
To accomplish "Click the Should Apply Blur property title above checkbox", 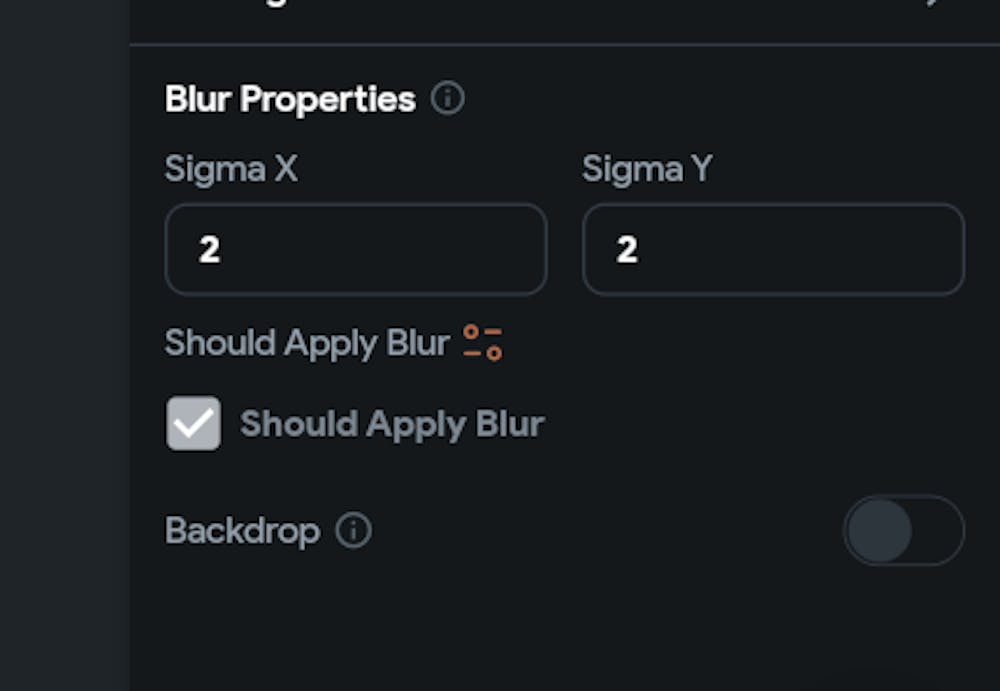I will (x=307, y=343).
